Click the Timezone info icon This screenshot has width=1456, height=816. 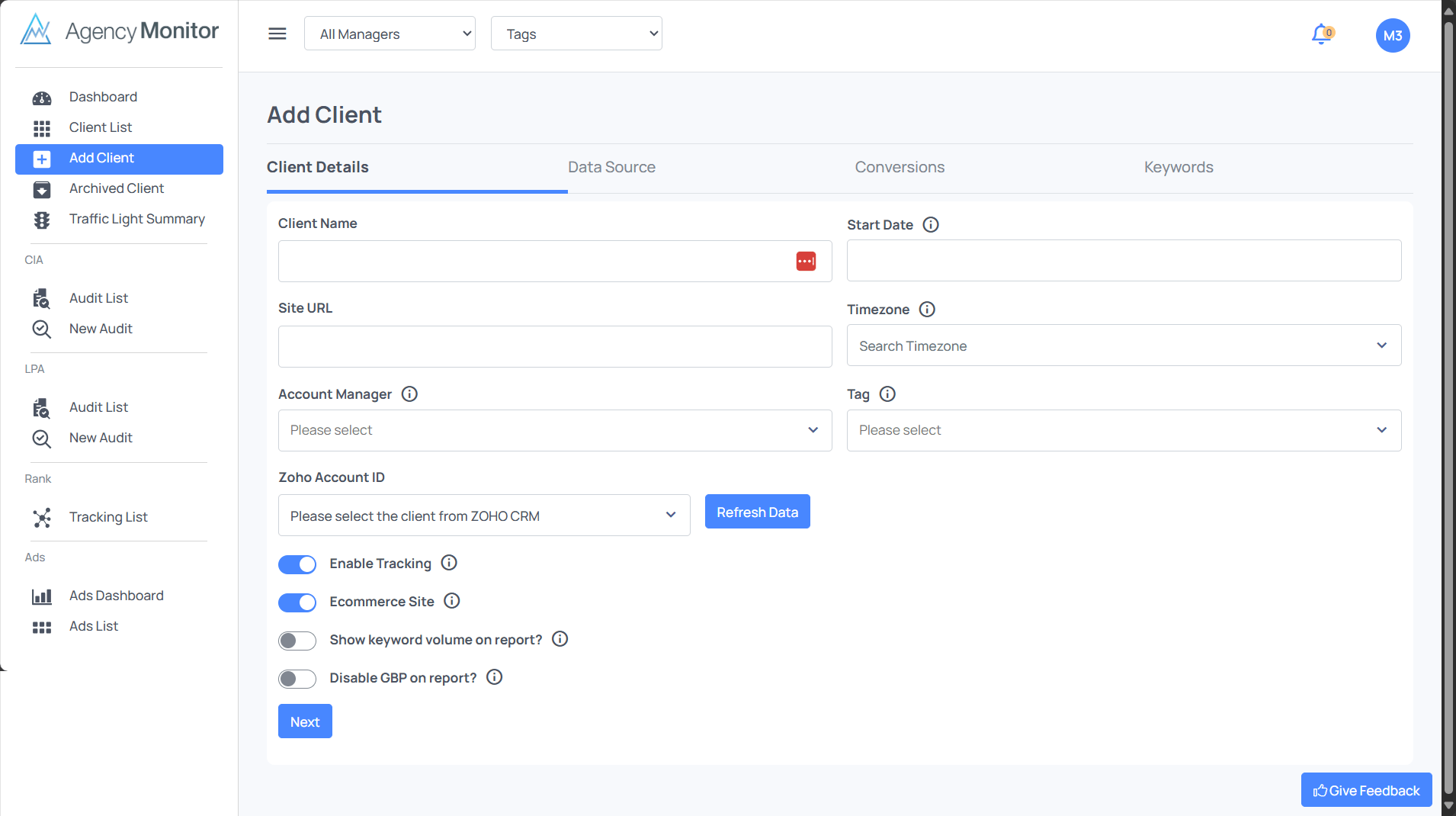pyautogui.click(x=927, y=310)
